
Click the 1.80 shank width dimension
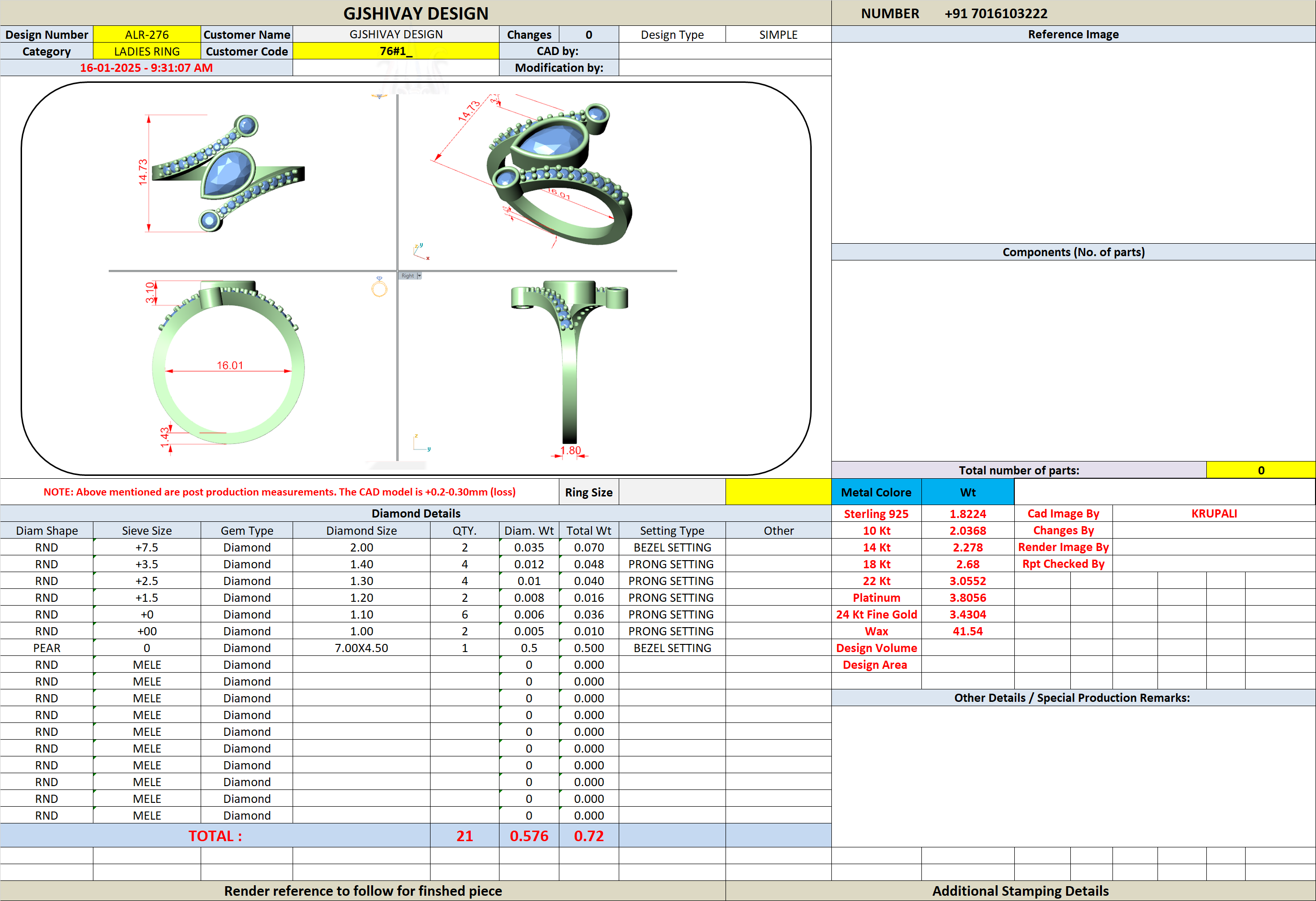(570, 450)
